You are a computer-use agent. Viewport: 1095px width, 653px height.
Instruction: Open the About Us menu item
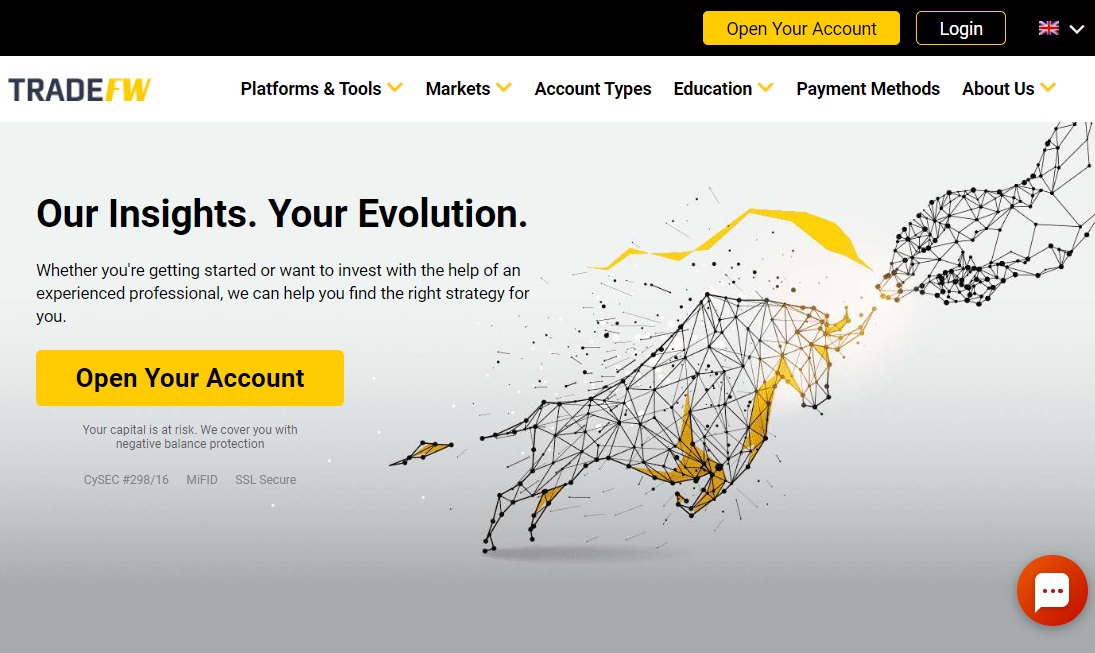tap(998, 89)
